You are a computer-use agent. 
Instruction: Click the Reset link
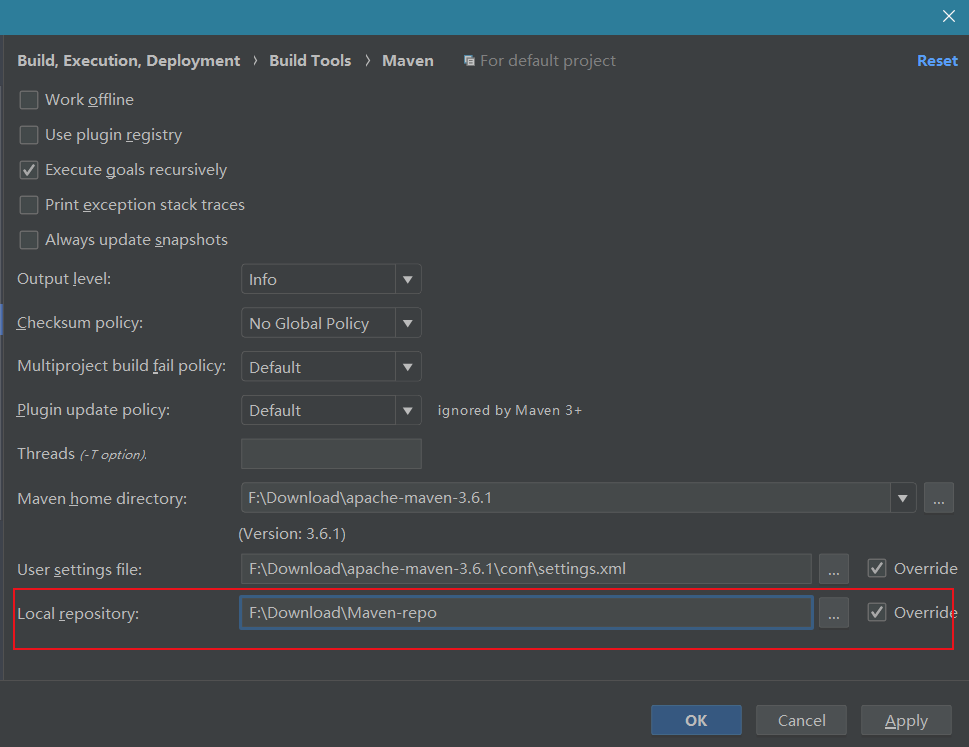pos(937,61)
